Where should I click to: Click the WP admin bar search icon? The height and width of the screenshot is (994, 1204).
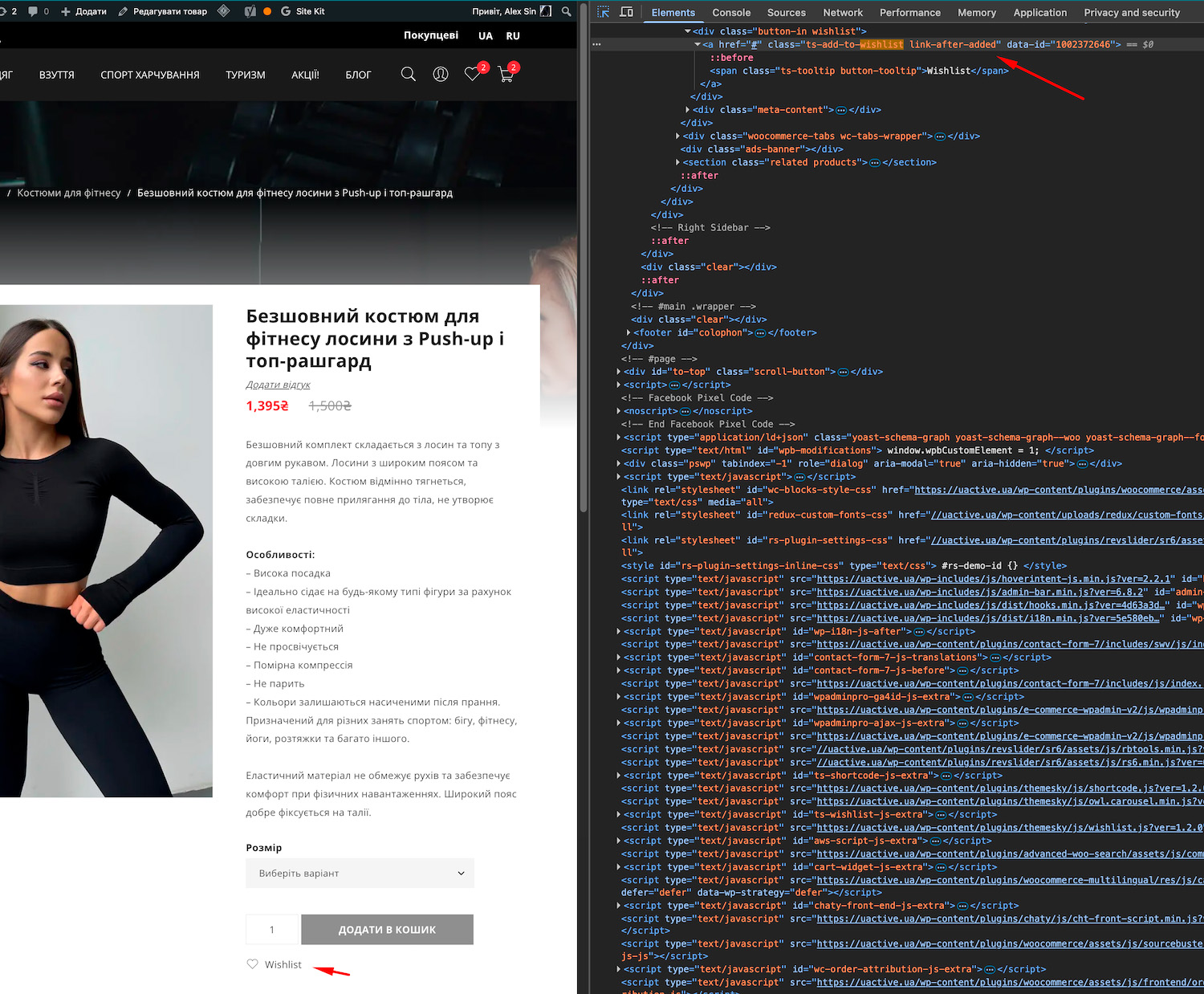click(567, 11)
